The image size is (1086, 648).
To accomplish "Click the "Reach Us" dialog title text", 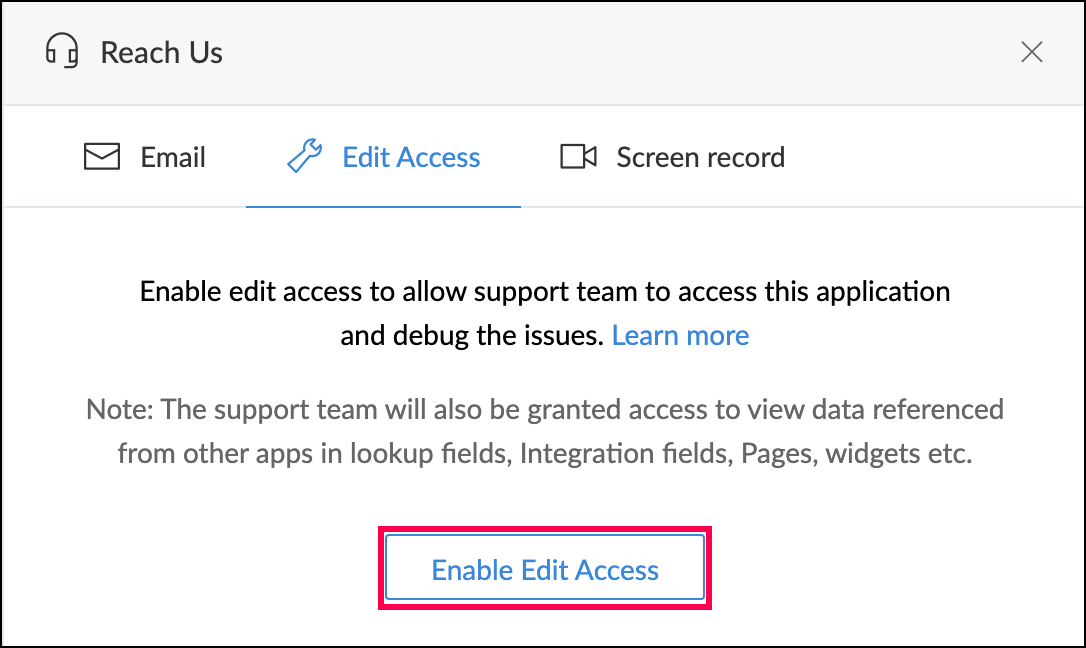I will (x=162, y=52).
